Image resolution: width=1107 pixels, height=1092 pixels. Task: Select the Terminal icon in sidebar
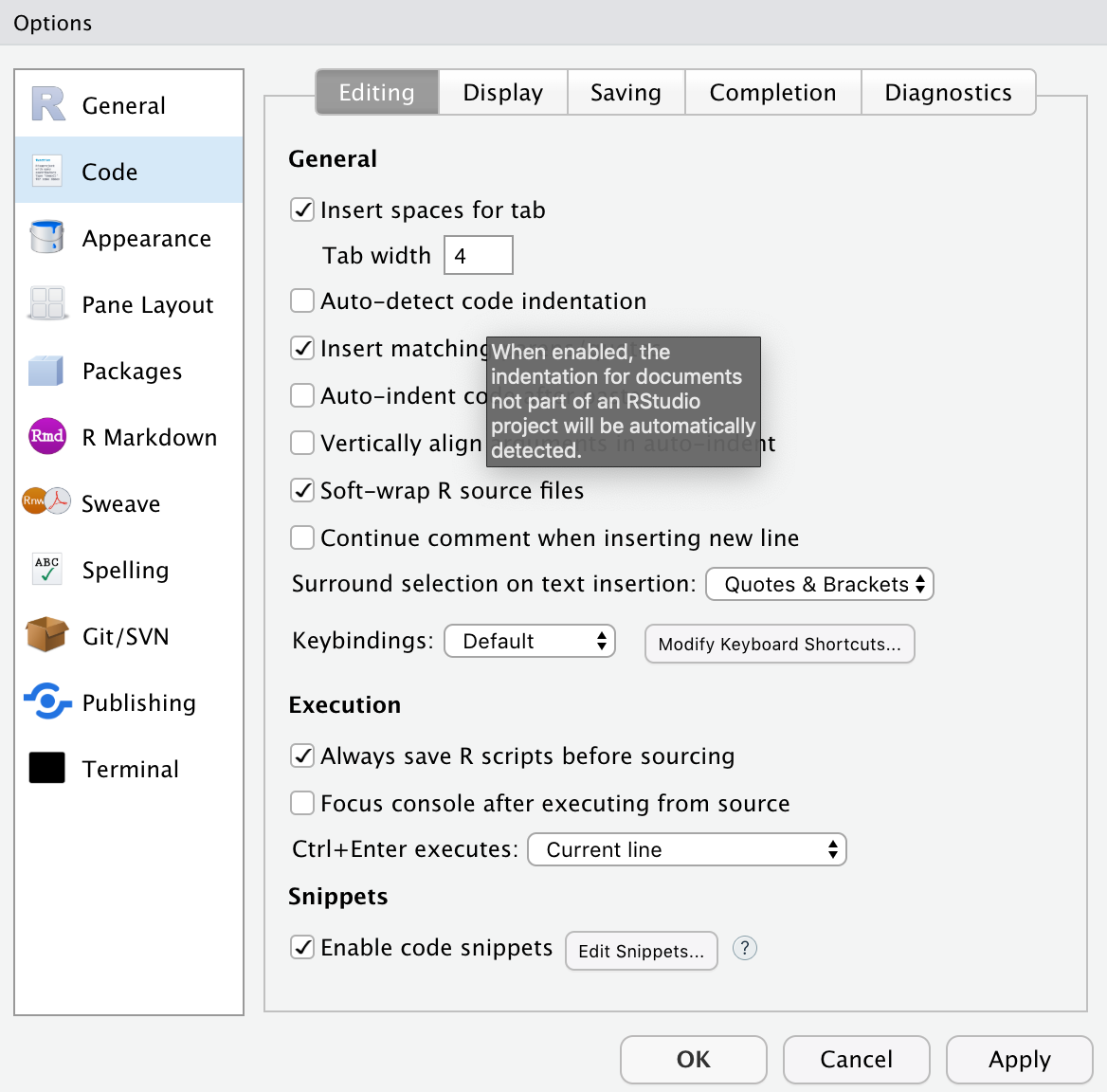pyautogui.click(x=46, y=769)
